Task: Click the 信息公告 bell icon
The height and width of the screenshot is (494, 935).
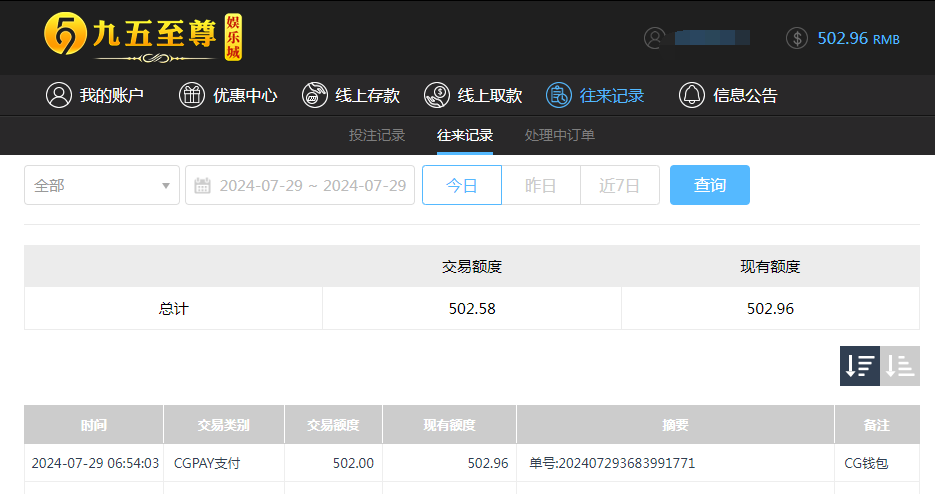Action: 691,96
